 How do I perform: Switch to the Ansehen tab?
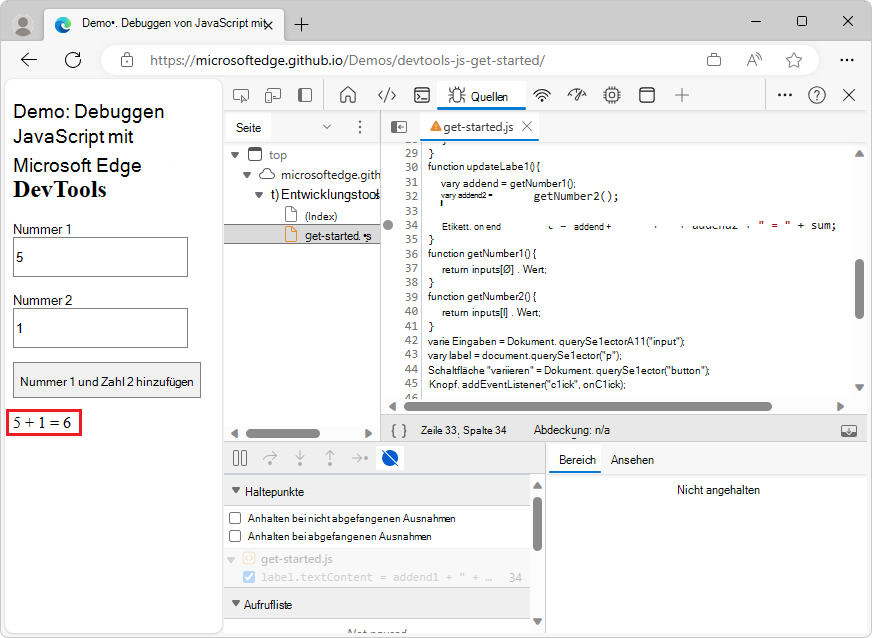pos(632,460)
